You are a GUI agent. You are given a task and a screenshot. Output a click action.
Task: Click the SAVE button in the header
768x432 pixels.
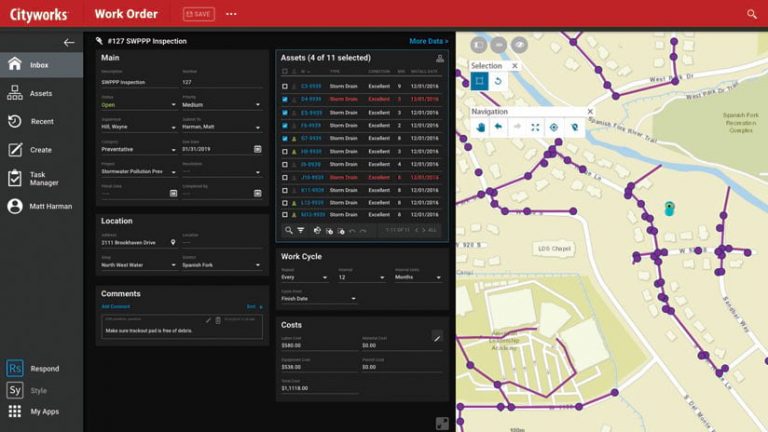pos(198,14)
